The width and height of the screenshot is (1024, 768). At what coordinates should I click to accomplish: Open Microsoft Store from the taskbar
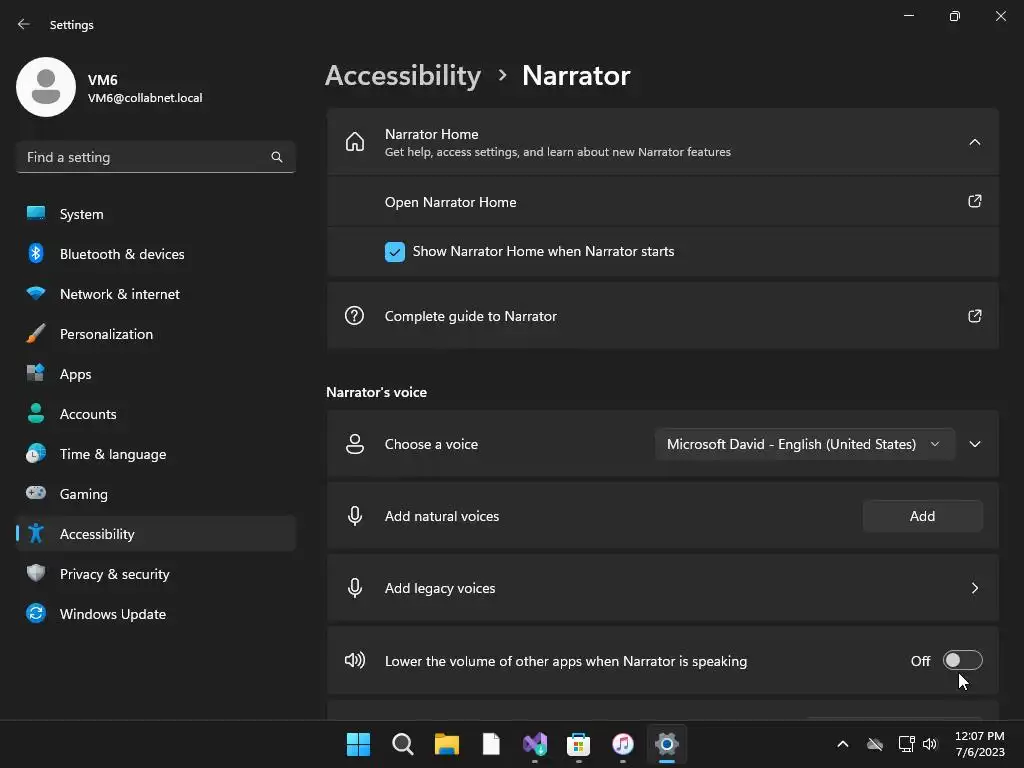579,744
